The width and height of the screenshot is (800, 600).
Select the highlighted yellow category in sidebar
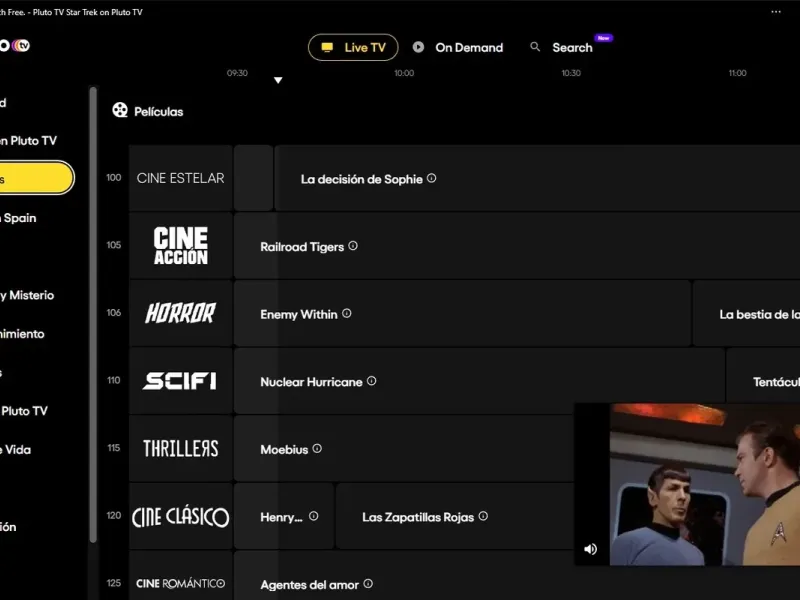37,178
